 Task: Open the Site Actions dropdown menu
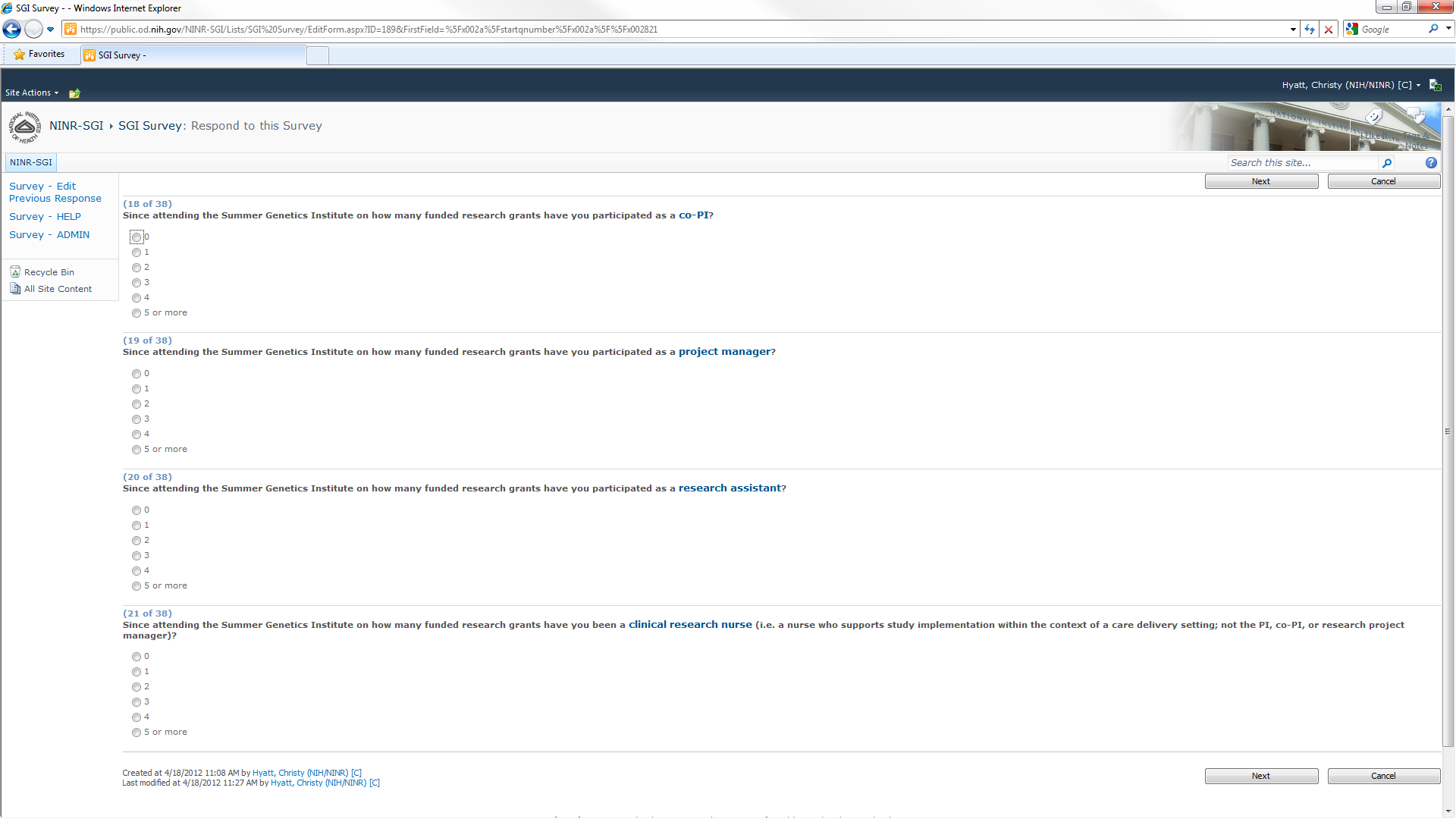pyautogui.click(x=32, y=93)
